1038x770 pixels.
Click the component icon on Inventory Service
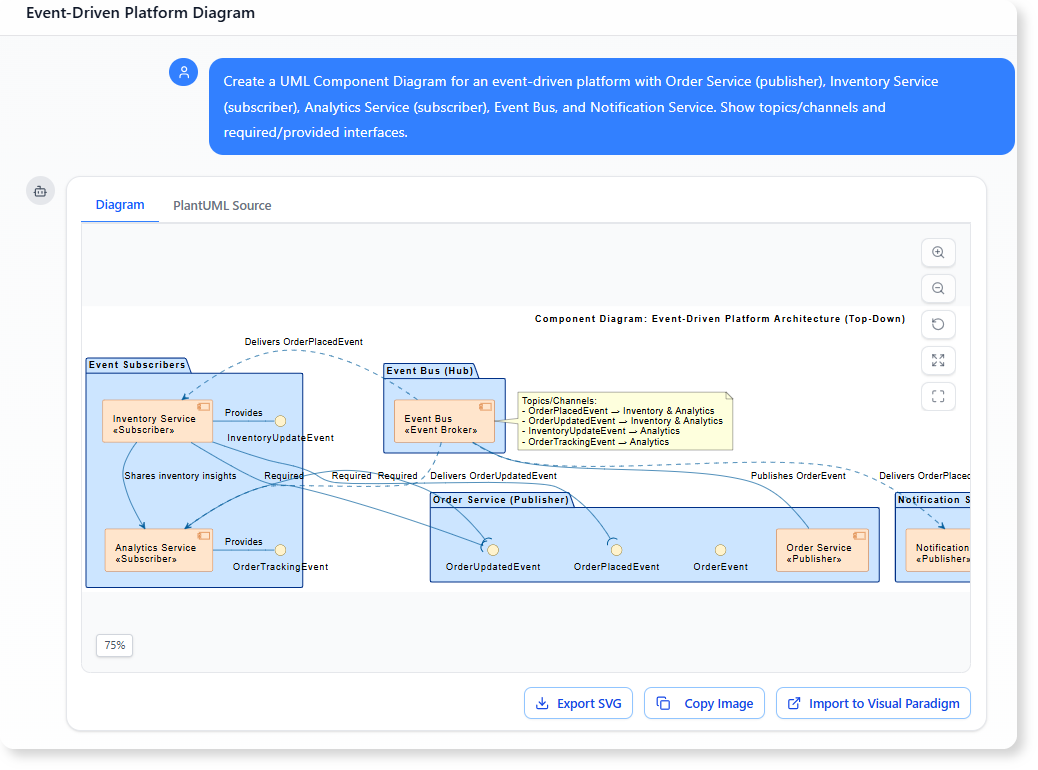(203, 404)
